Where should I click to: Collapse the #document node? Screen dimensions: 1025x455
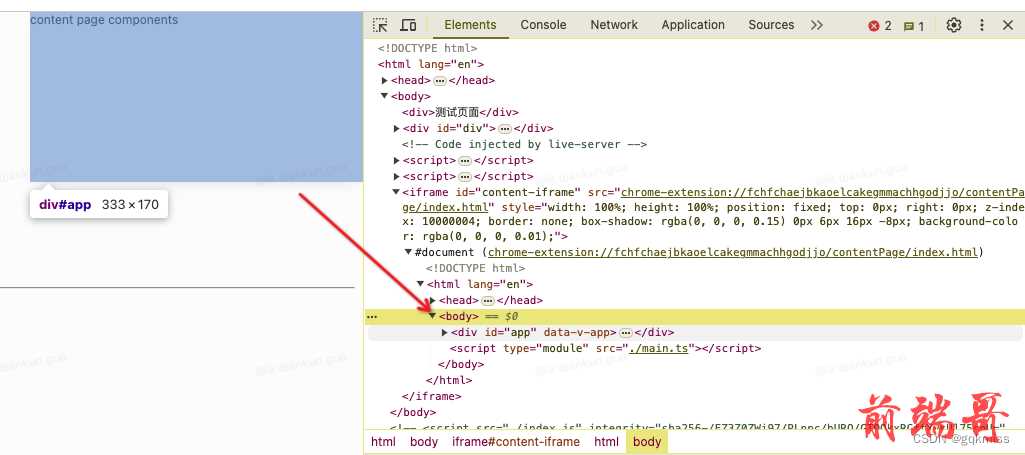[x=409, y=252]
